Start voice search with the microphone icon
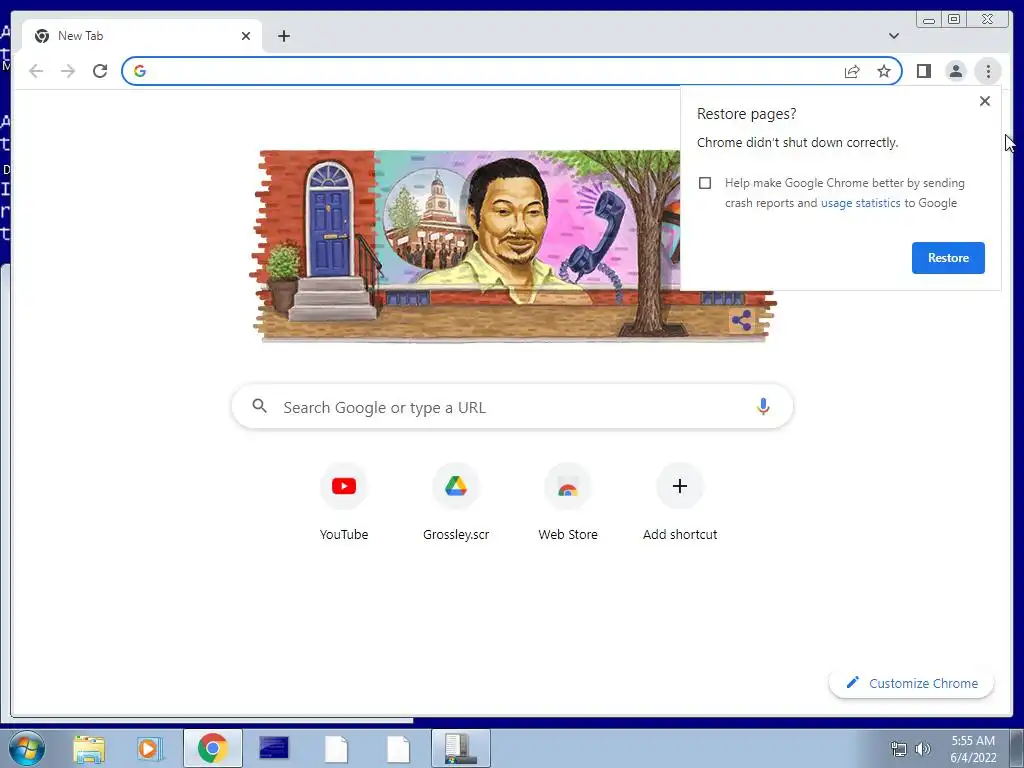 point(763,406)
